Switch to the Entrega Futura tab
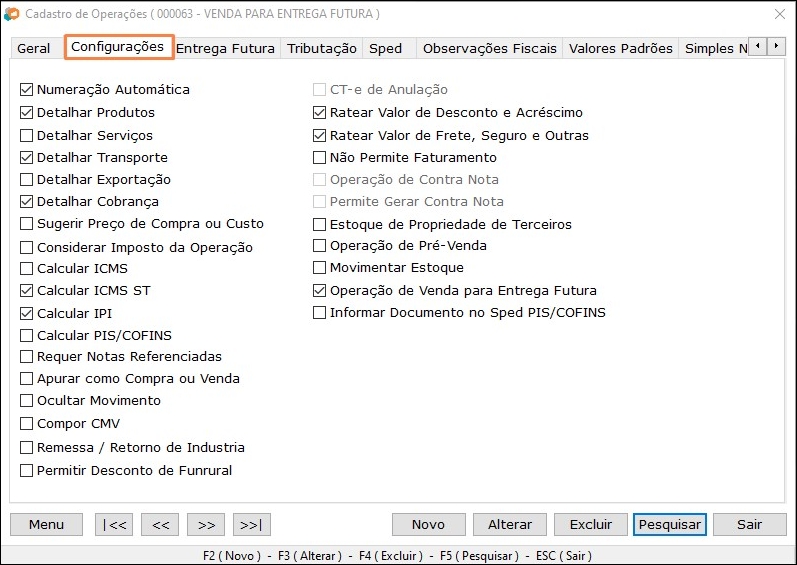The height and width of the screenshot is (565, 797). pyautogui.click(x=226, y=48)
